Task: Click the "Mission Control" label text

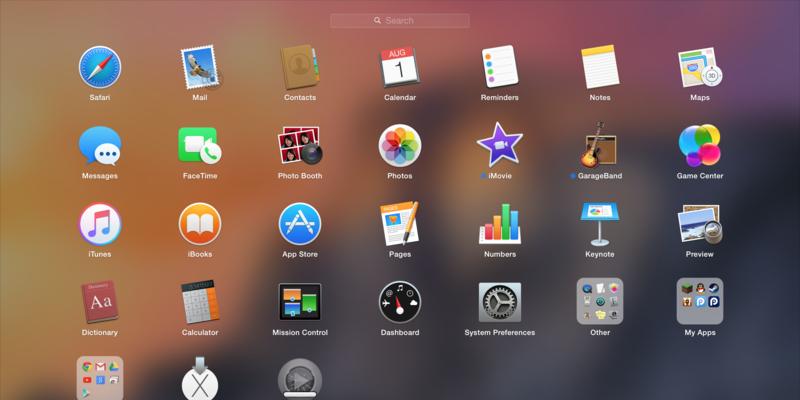Action: pos(300,333)
